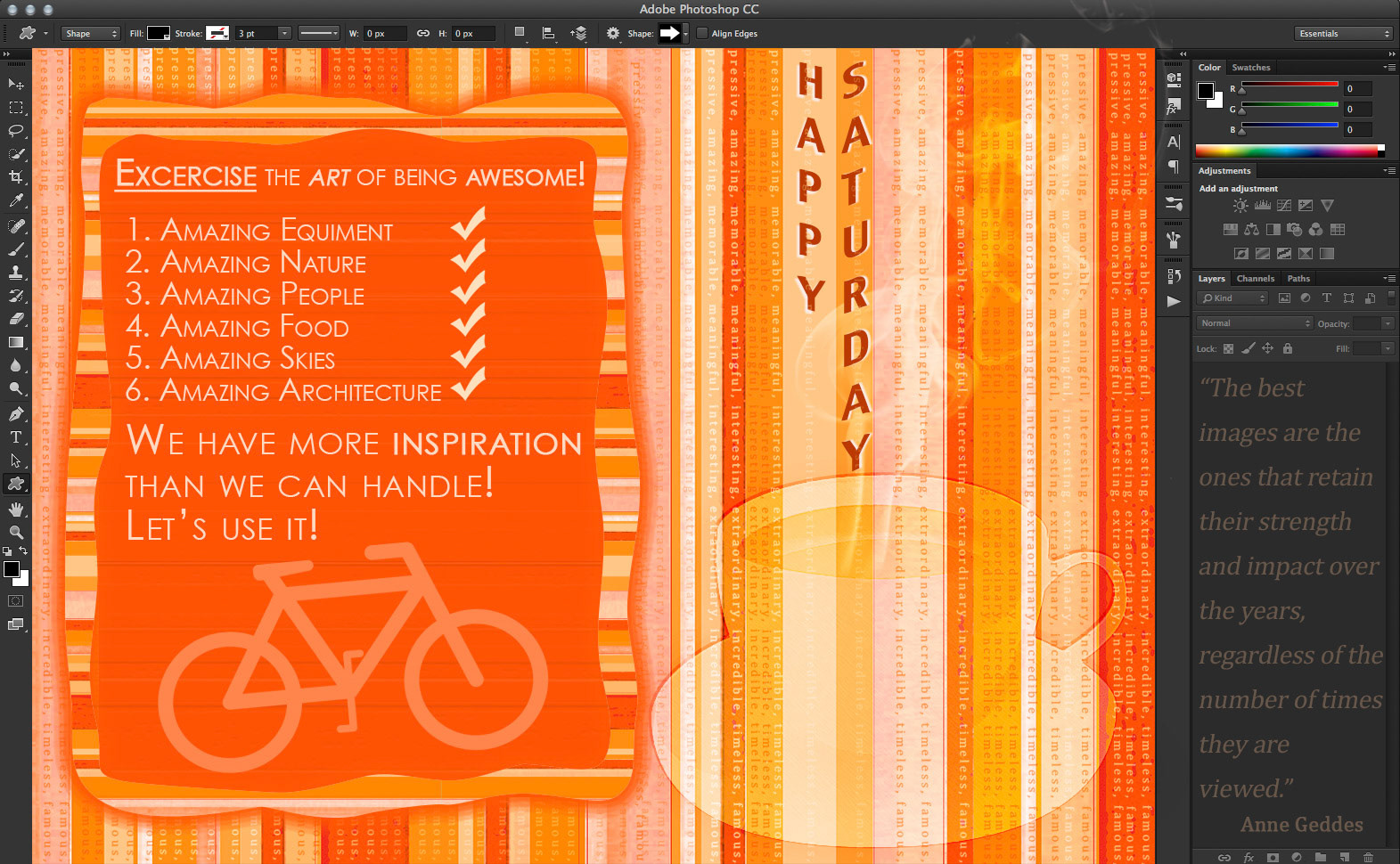Viewport: 1400px width, 864px height.
Task: Switch to the Swatches tab
Action: point(1251,68)
